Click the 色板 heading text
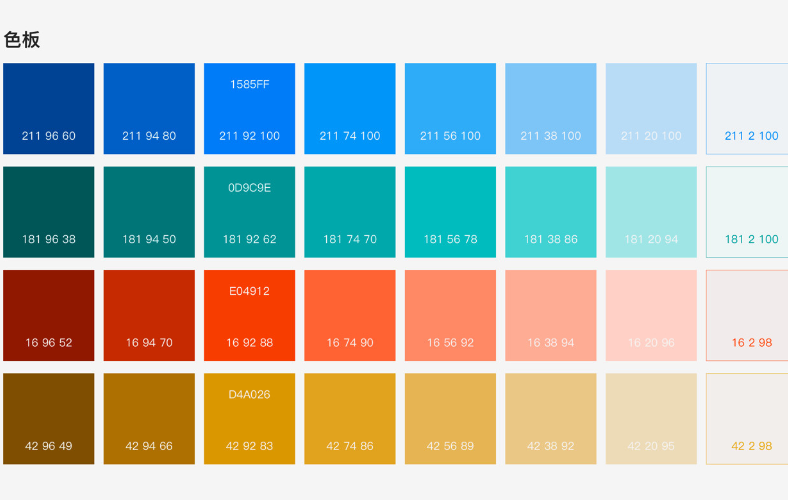The width and height of the screenshot is (788, 500). tap(22, 40)
